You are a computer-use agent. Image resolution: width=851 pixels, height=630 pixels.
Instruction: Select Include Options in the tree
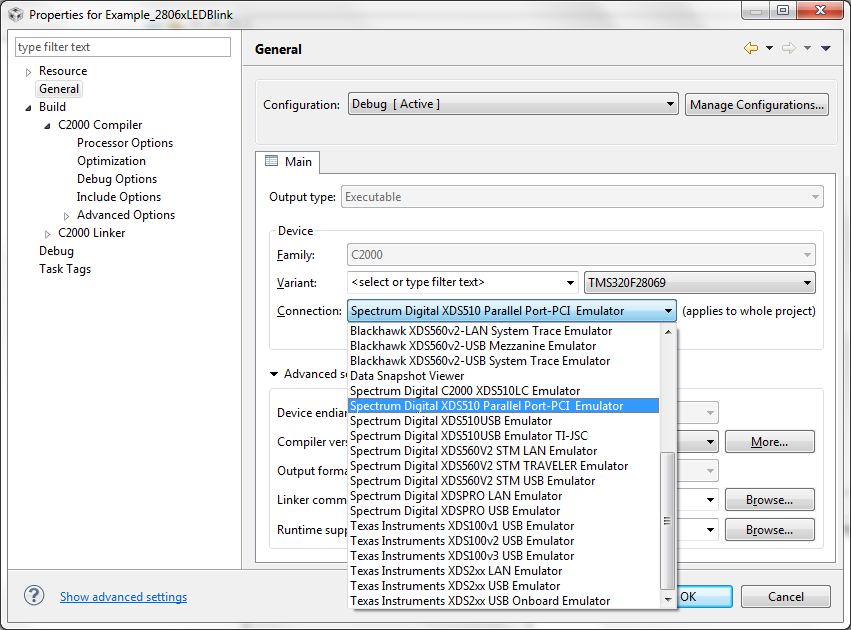pos(118,196)
